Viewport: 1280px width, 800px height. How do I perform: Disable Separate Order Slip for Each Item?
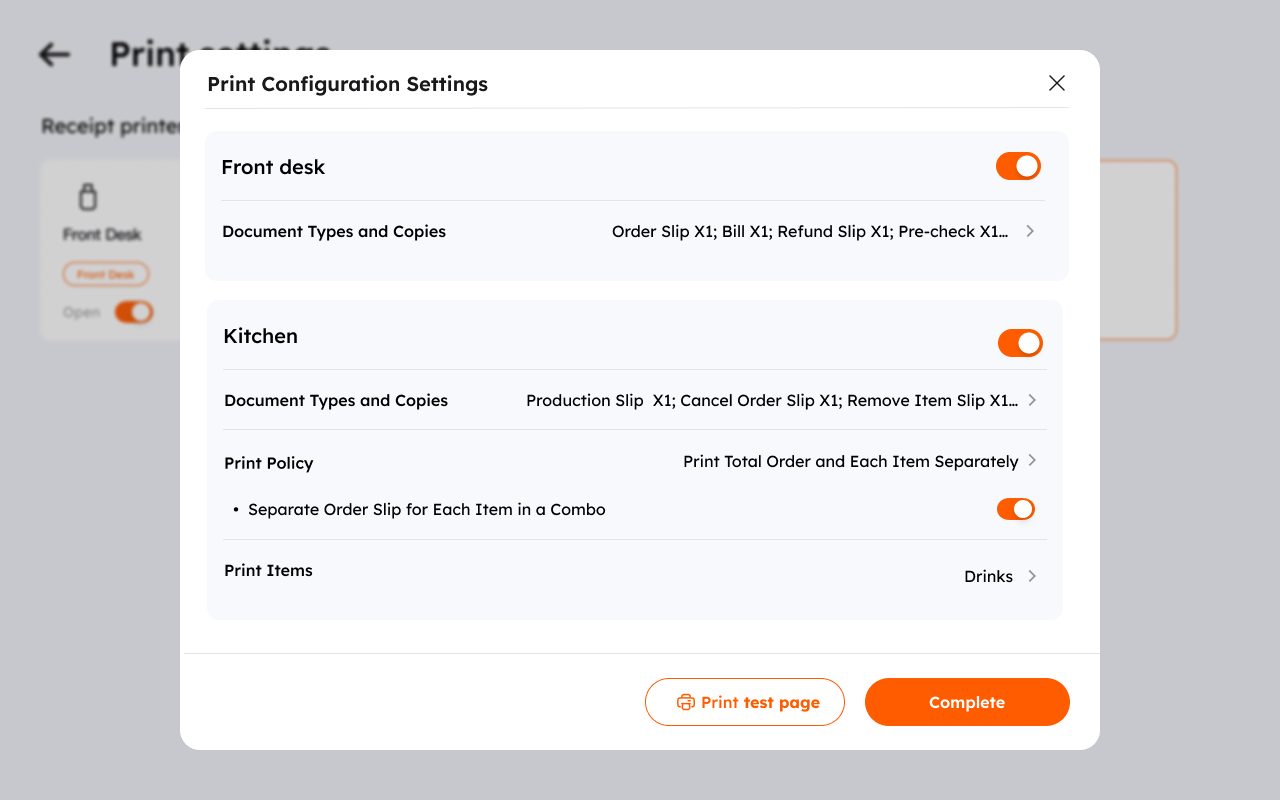click(1015, 509)
